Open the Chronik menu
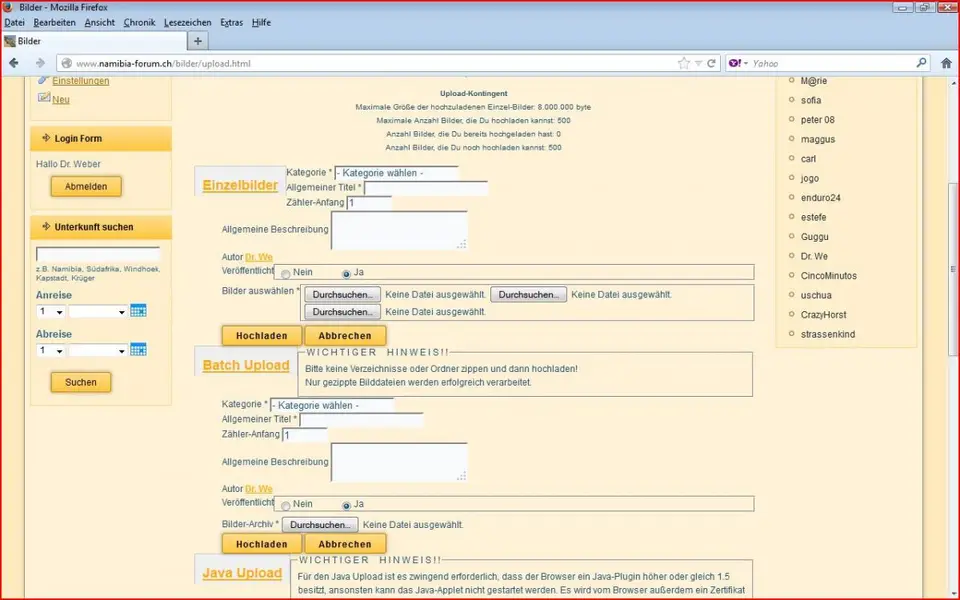 pos(140,23)
